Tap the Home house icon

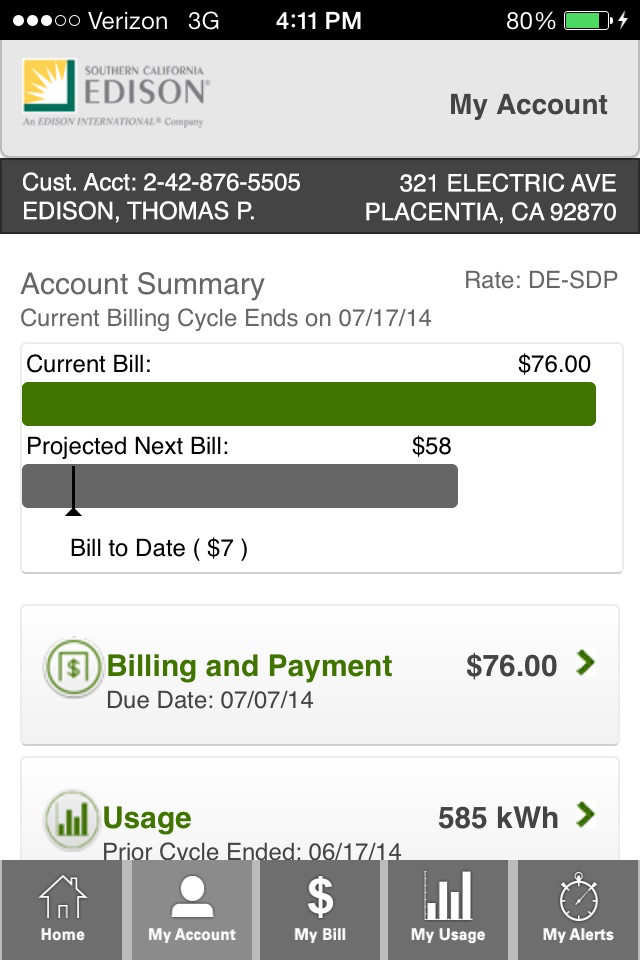click(x=63, y=898)
